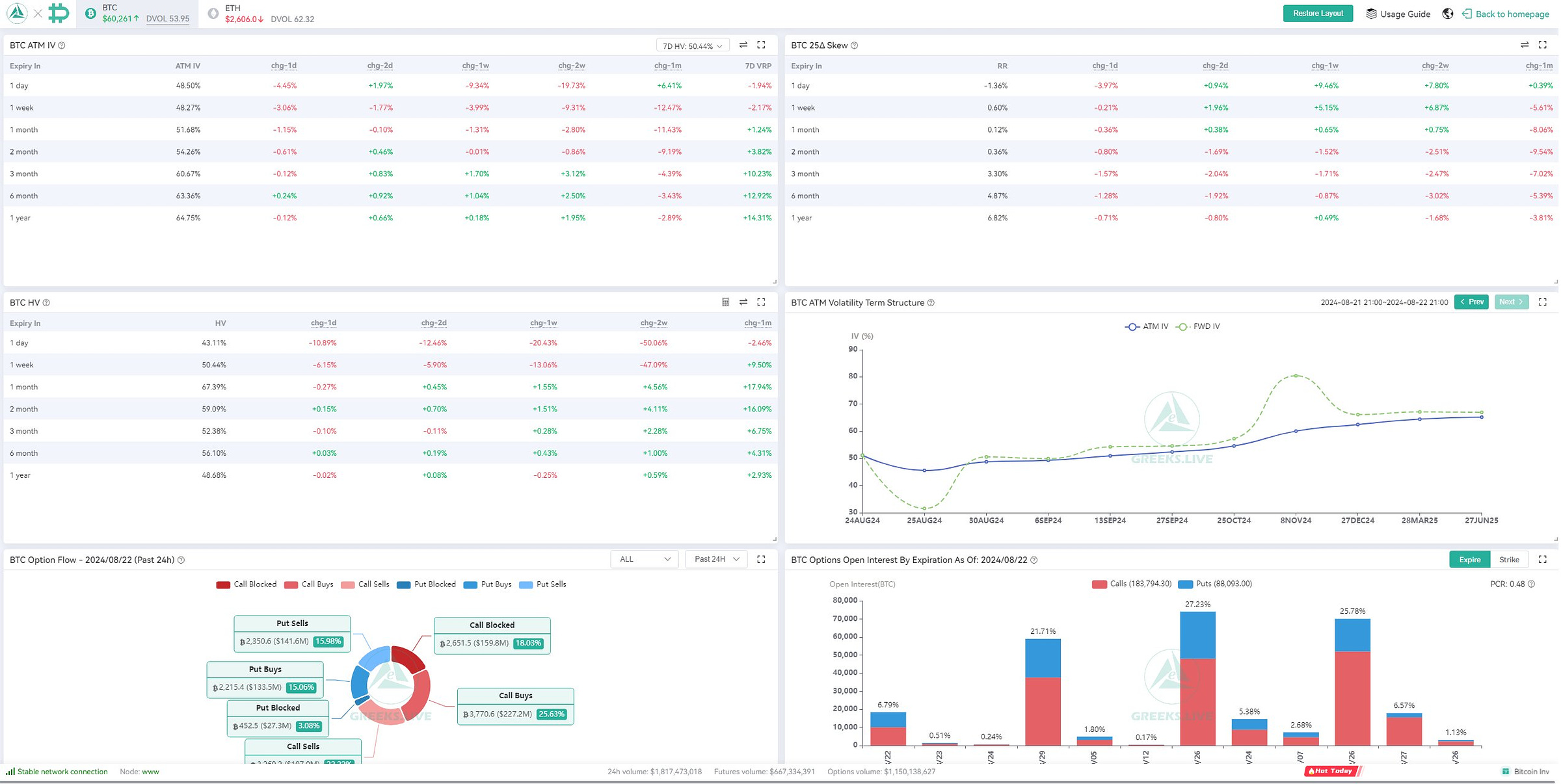Open the language globe icon
Screen dimensions: 1561x784
coord(1448,14)
